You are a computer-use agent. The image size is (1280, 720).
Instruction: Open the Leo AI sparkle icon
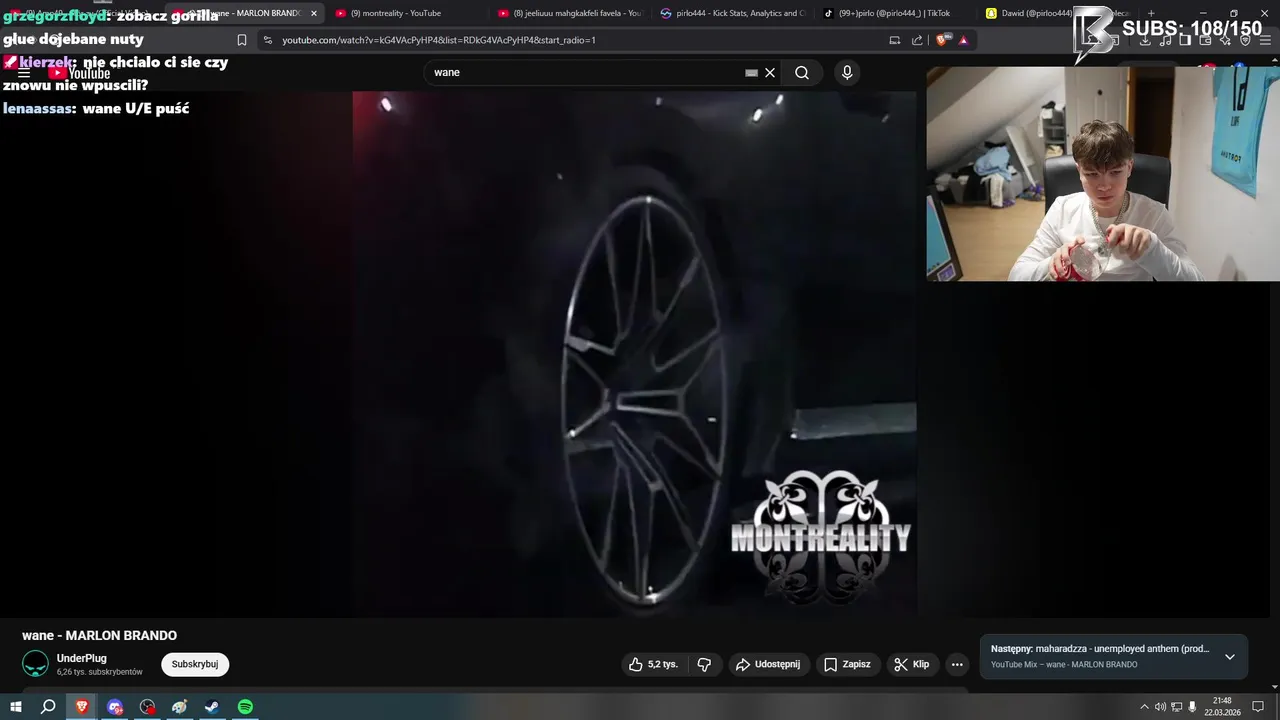1226,40
